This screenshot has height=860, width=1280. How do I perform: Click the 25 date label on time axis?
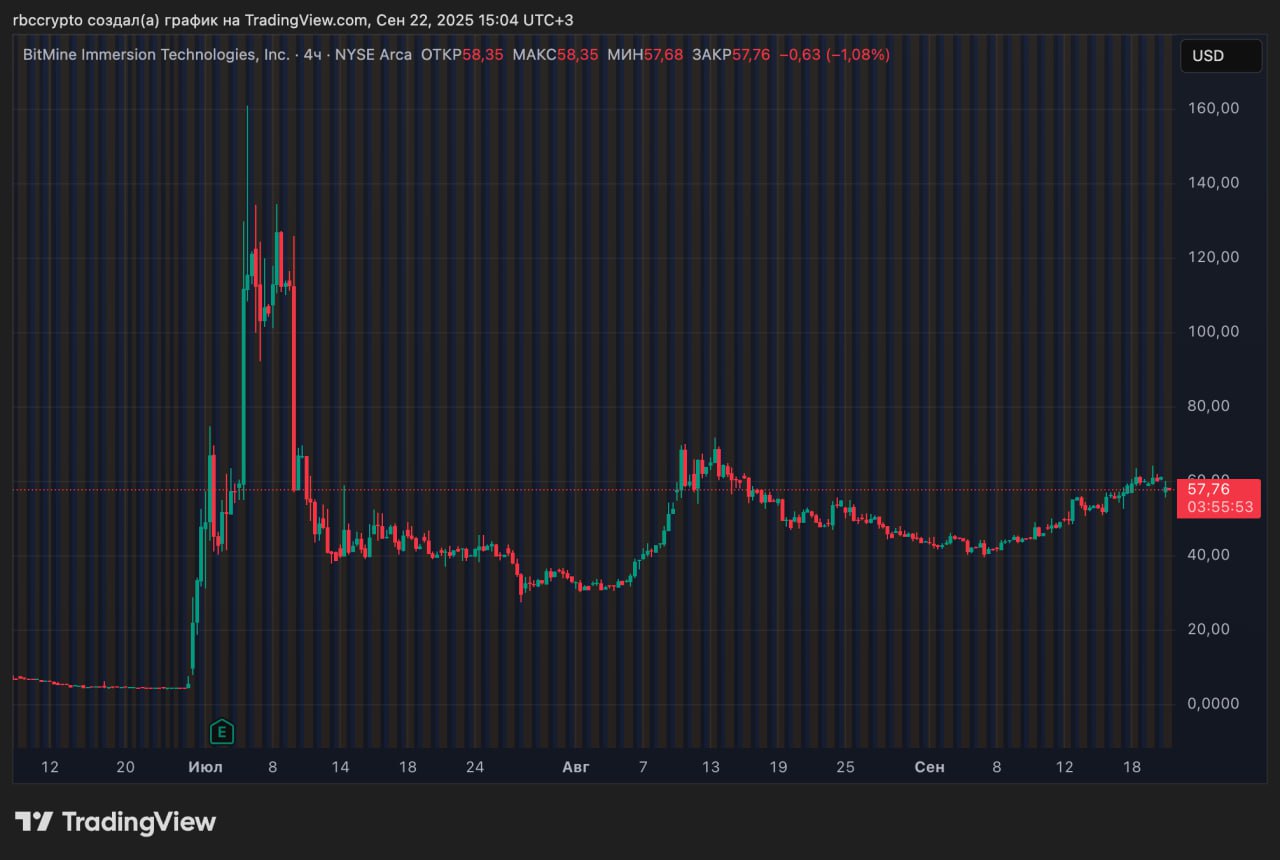tap(846, 767)
